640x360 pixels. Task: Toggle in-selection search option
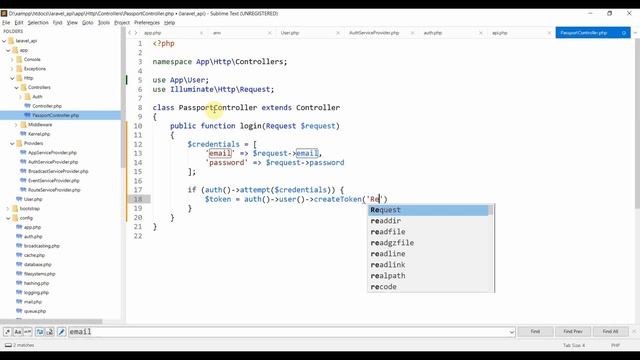tap(50, 332)
